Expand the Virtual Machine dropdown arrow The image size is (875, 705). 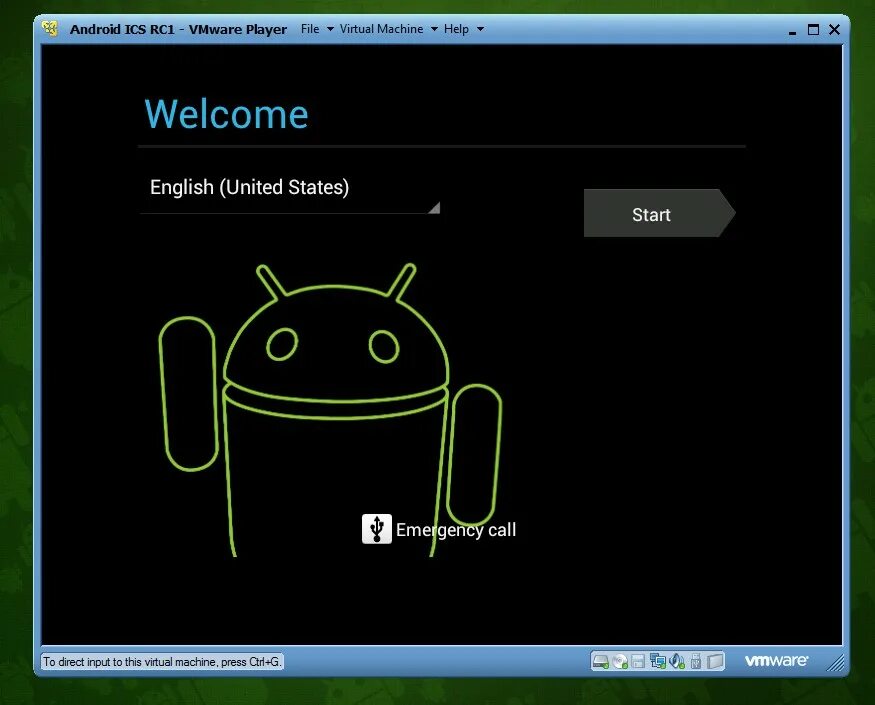[x=434, y=29]
